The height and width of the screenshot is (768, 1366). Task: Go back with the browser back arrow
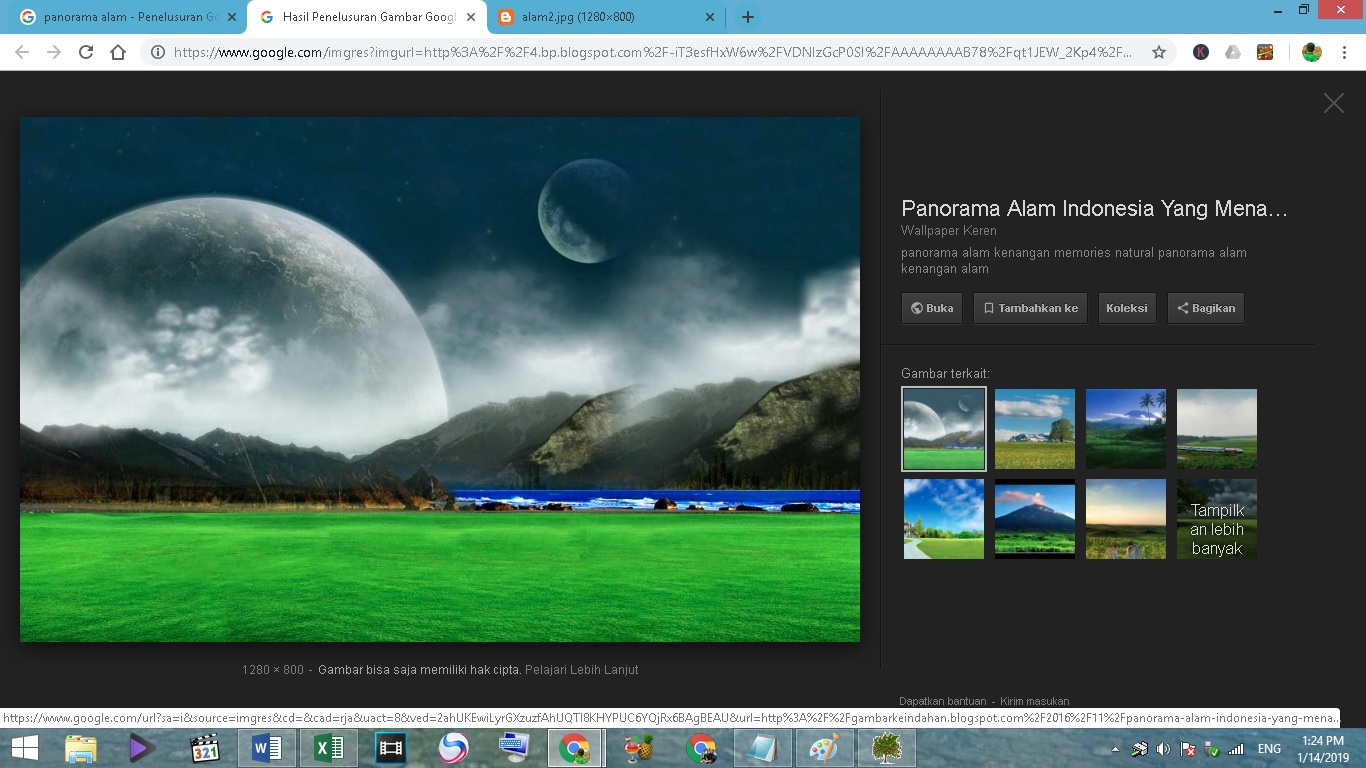pyautogui.click(x=22, y=52)
